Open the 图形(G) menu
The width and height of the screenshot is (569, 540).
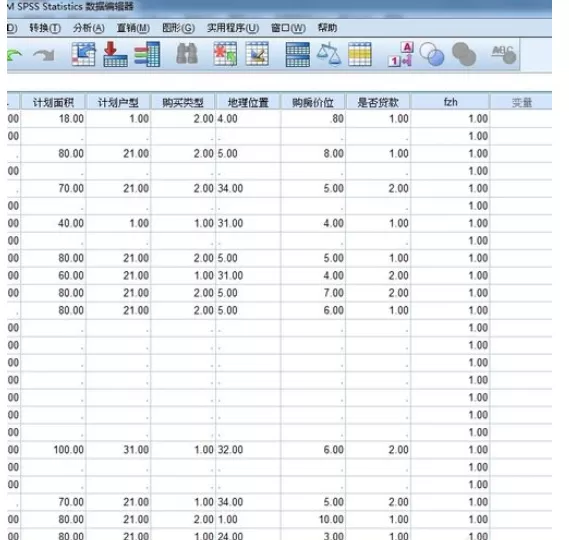(178, 28)
